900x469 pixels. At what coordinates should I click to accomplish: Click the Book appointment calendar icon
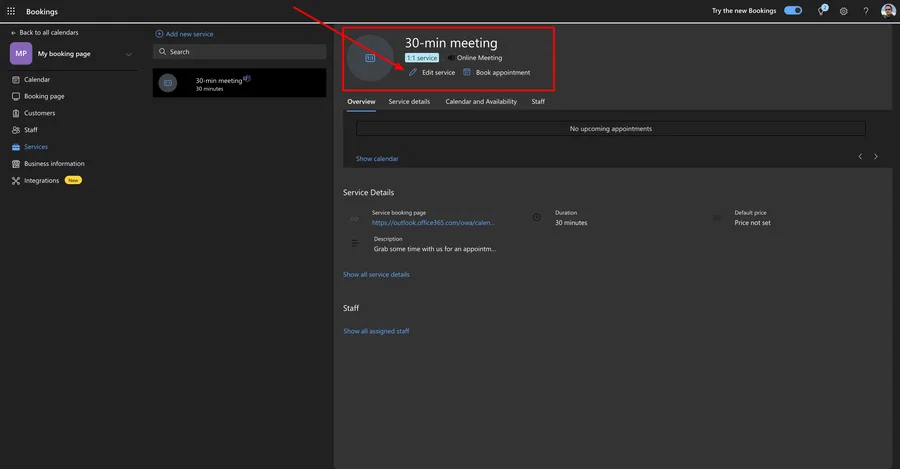coord(467,72)
